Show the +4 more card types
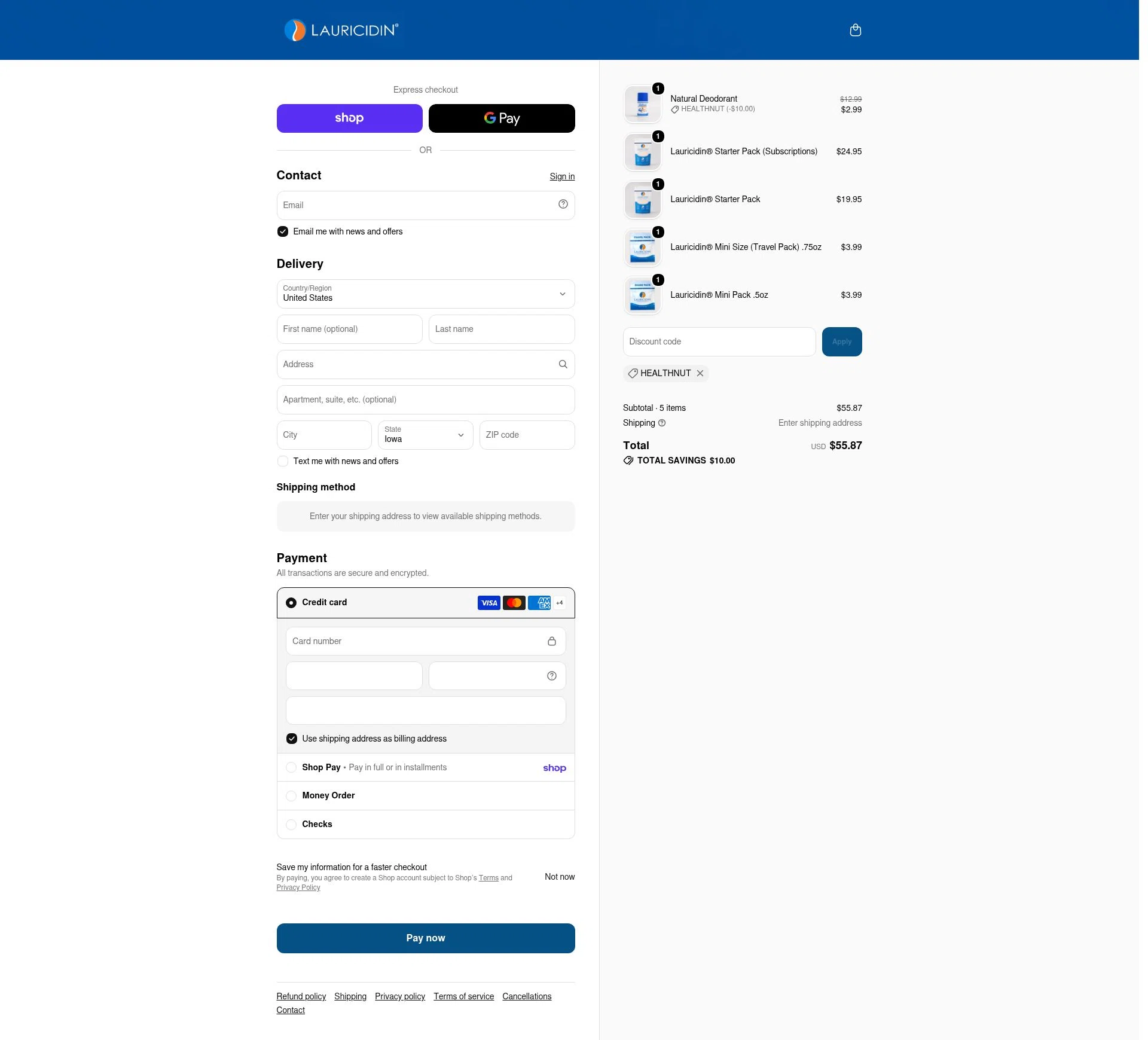The image size is (1148, 1040). [x=559, y=603]
